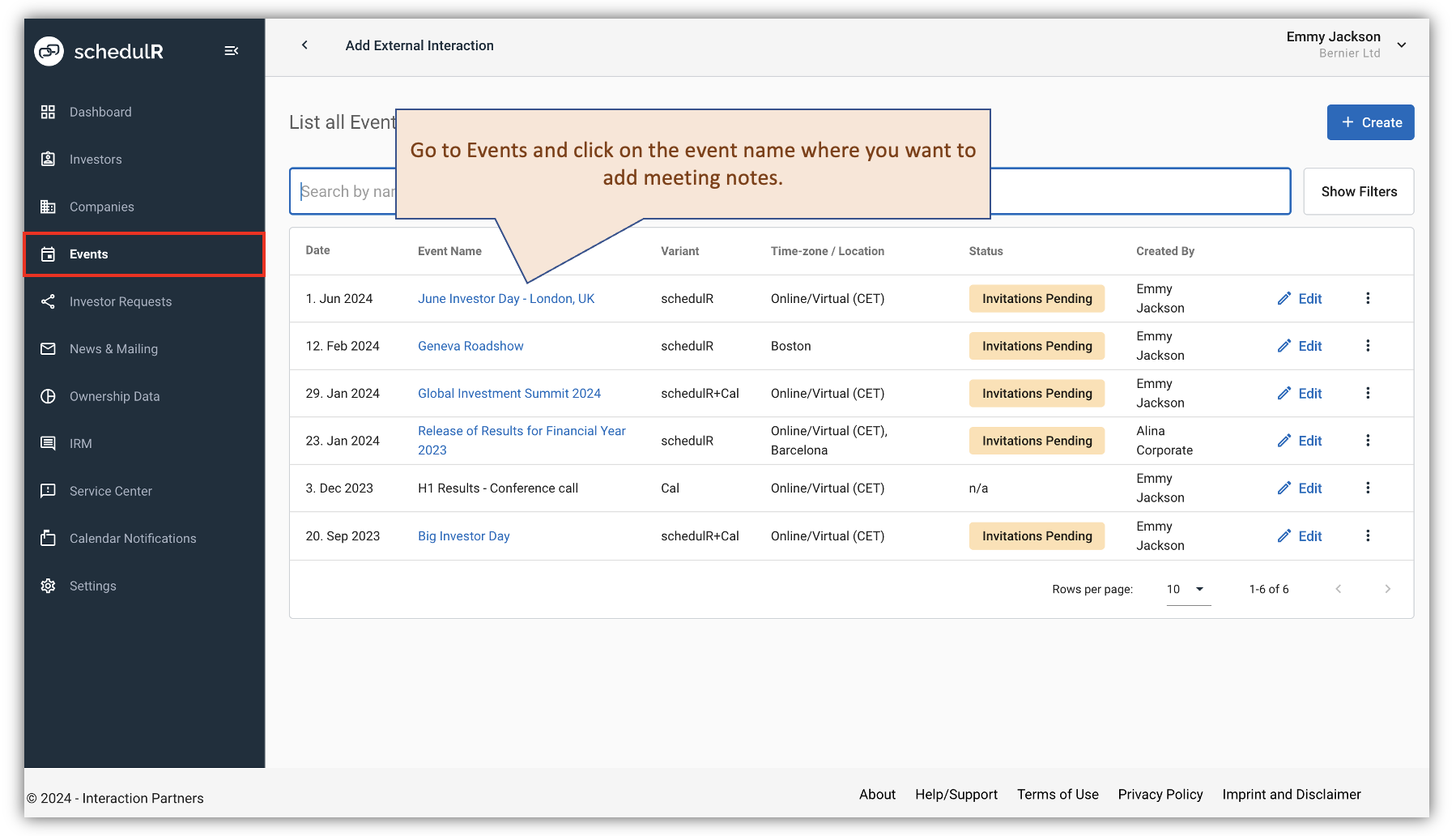
Task: Select the Dashboard icon in the sidebar
Action: pyautogui.click(x=49, y=112)
